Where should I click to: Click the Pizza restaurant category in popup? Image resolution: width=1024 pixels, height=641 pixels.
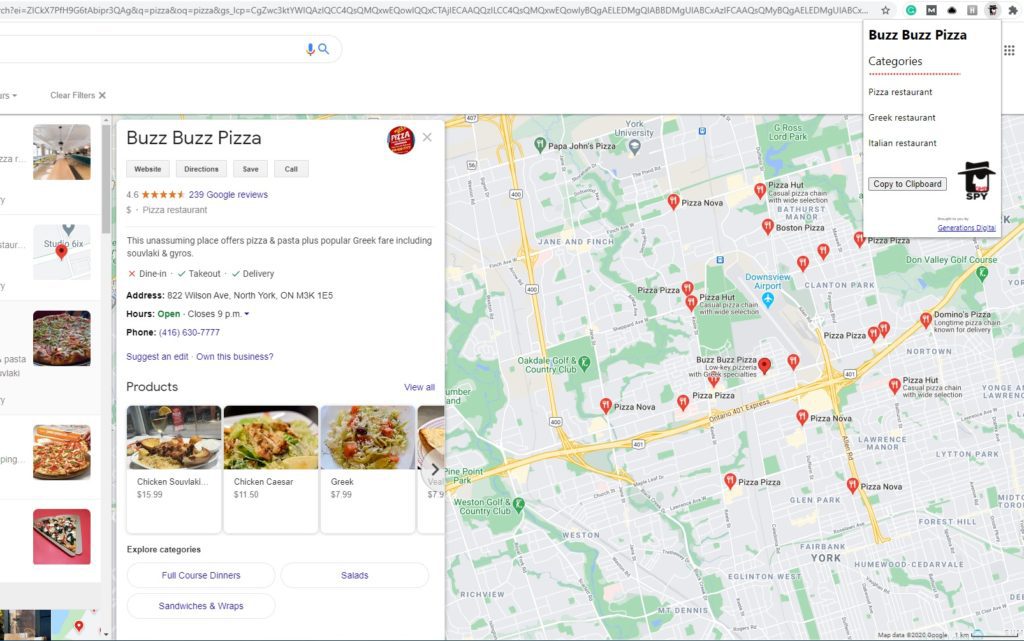click(x=900, y=92)
